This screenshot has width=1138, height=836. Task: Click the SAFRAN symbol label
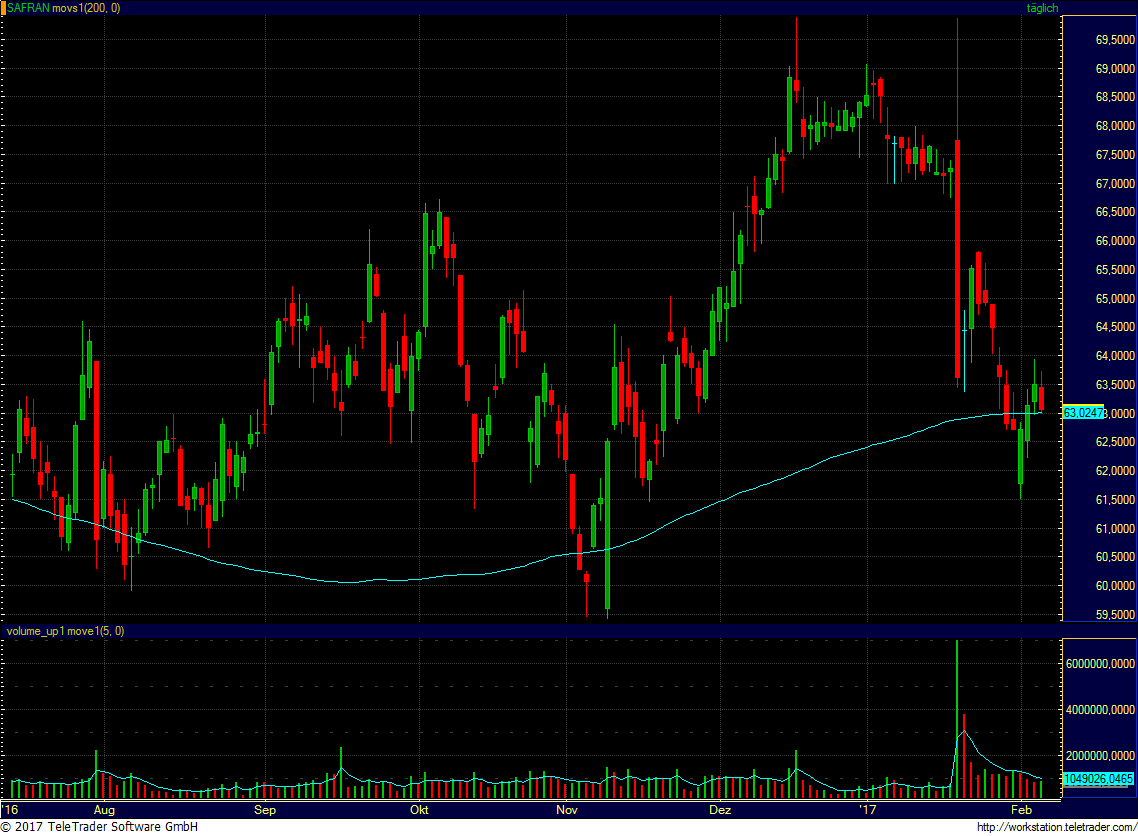[x=28, y=8]
